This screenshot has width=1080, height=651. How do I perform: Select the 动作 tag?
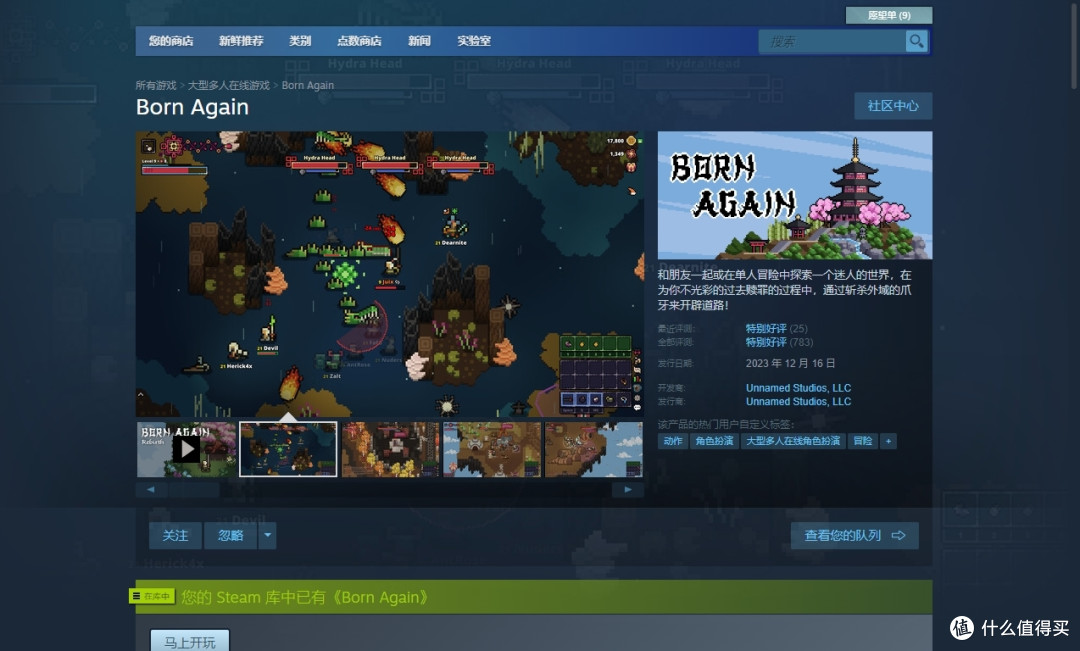[673, 441]
